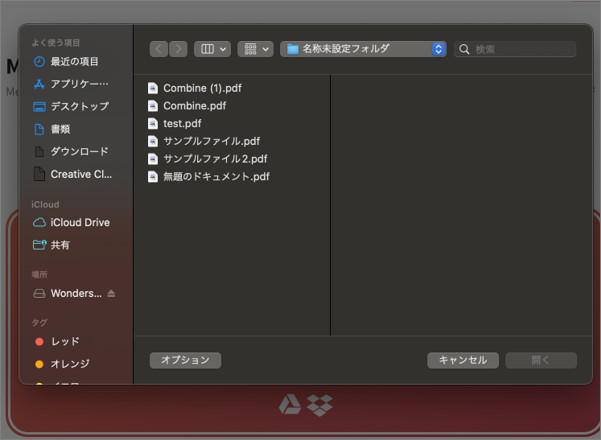Go back with the left chevron button
This screenshot has height=440, width=601.
pos(159,49)
